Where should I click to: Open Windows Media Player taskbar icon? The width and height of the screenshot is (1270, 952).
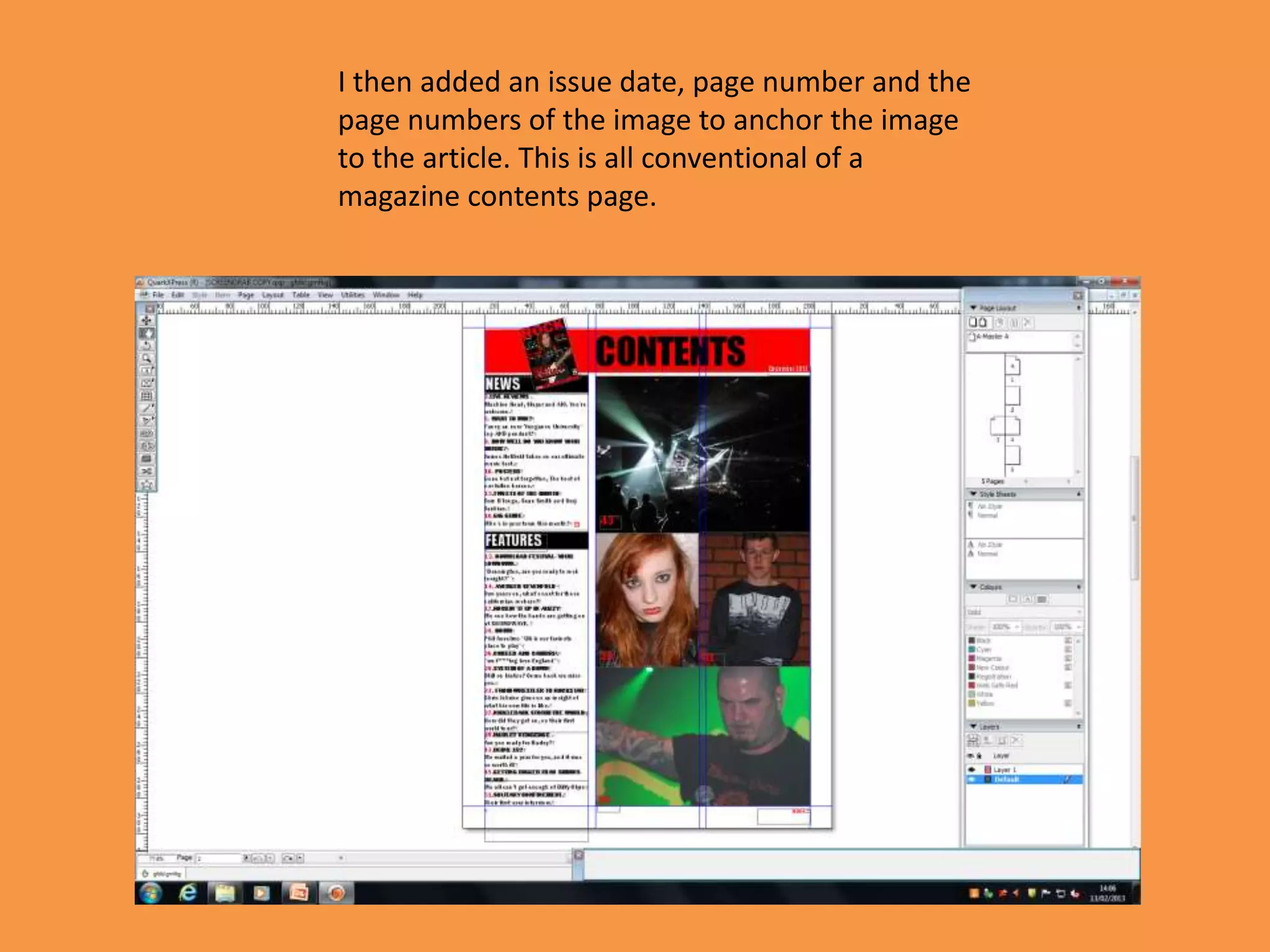point(261,893)
